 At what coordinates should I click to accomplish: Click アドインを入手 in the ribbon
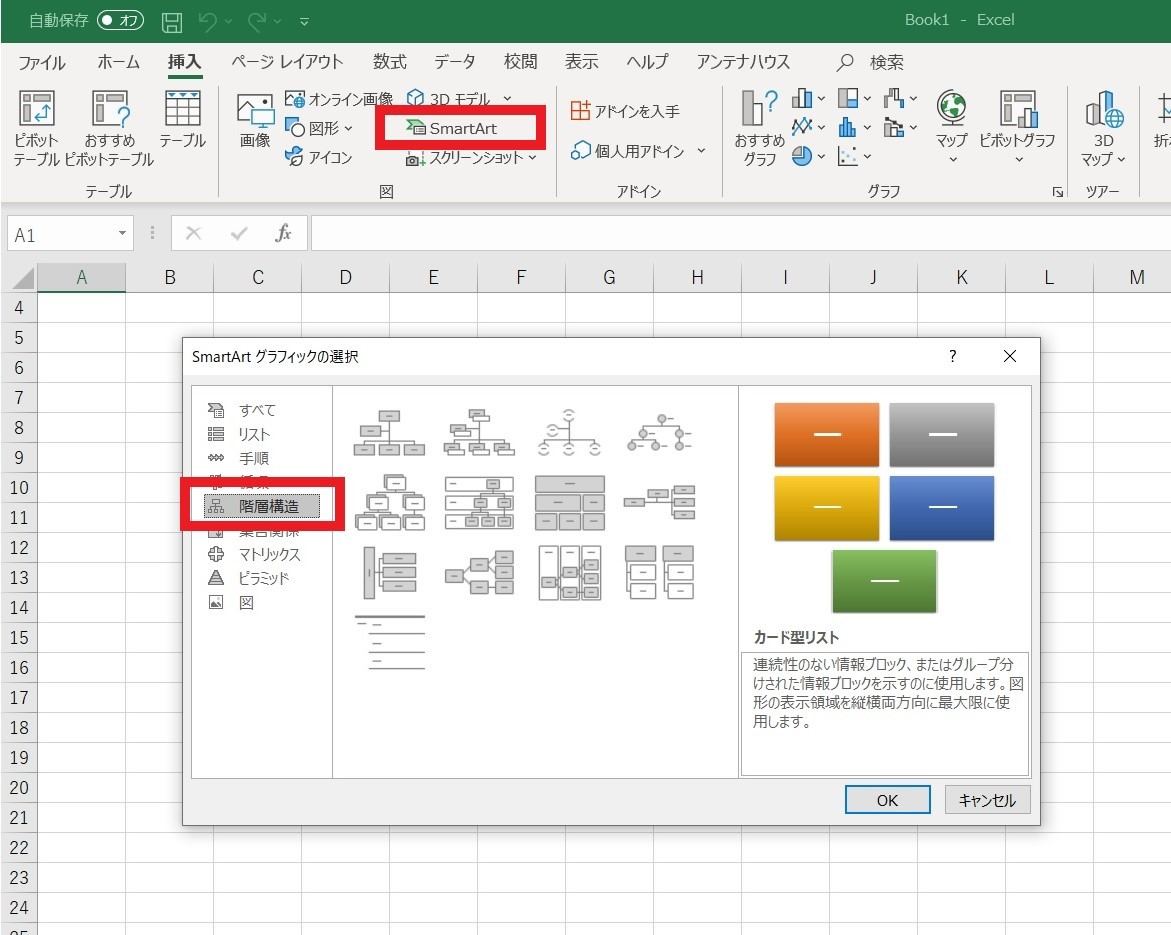click(x=625, y=111)
